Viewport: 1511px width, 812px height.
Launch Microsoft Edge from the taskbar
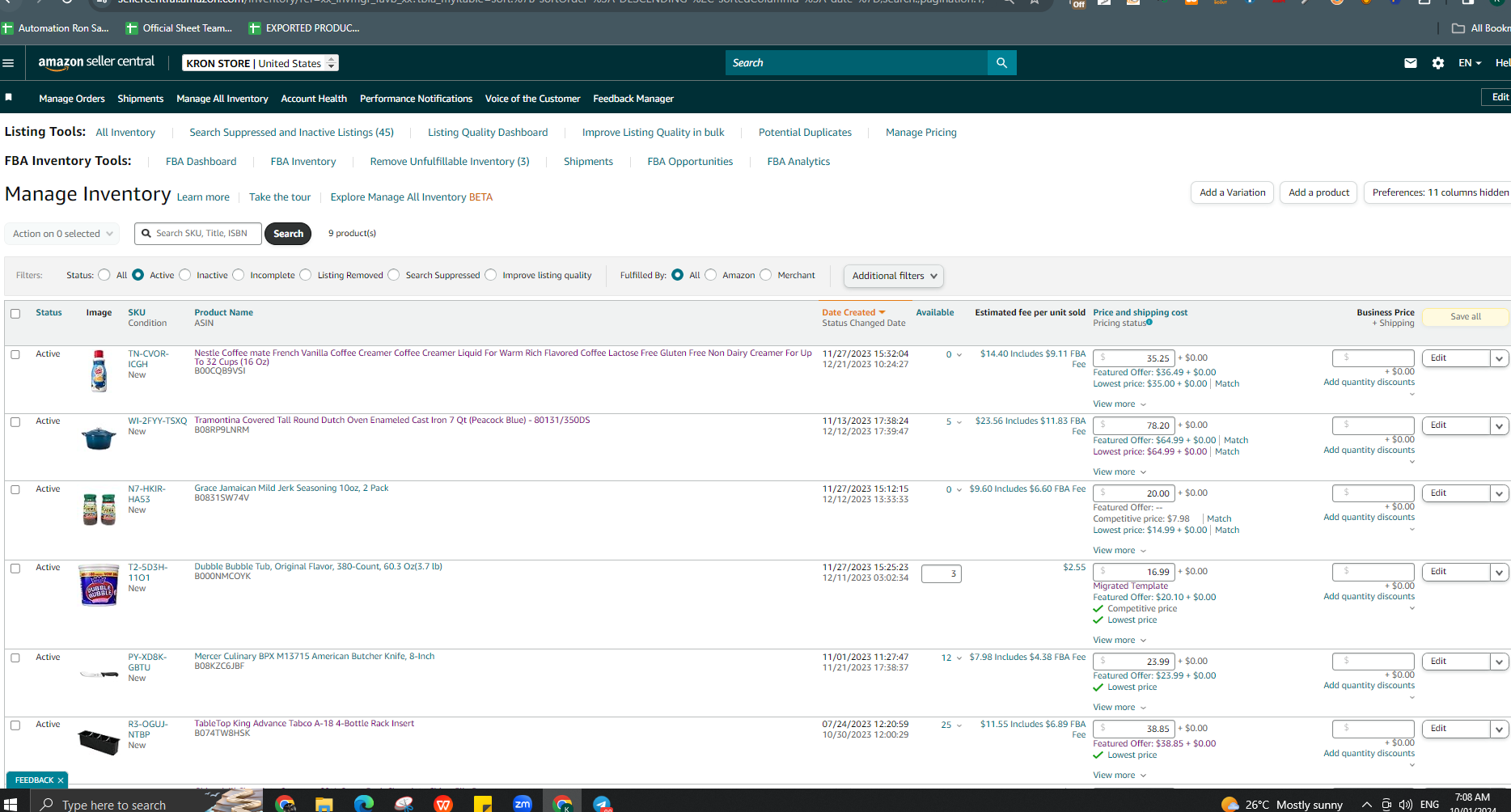[x=364, y=804]
